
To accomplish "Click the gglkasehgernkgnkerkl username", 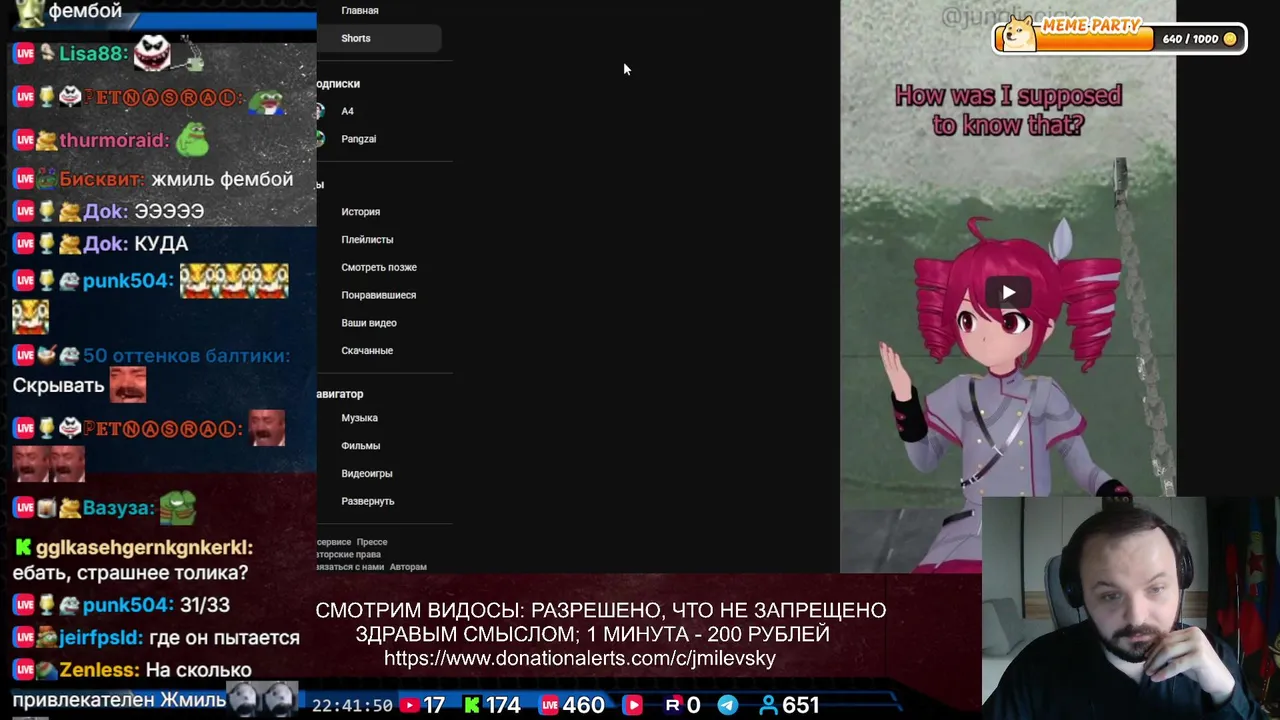I will (144, 548).
